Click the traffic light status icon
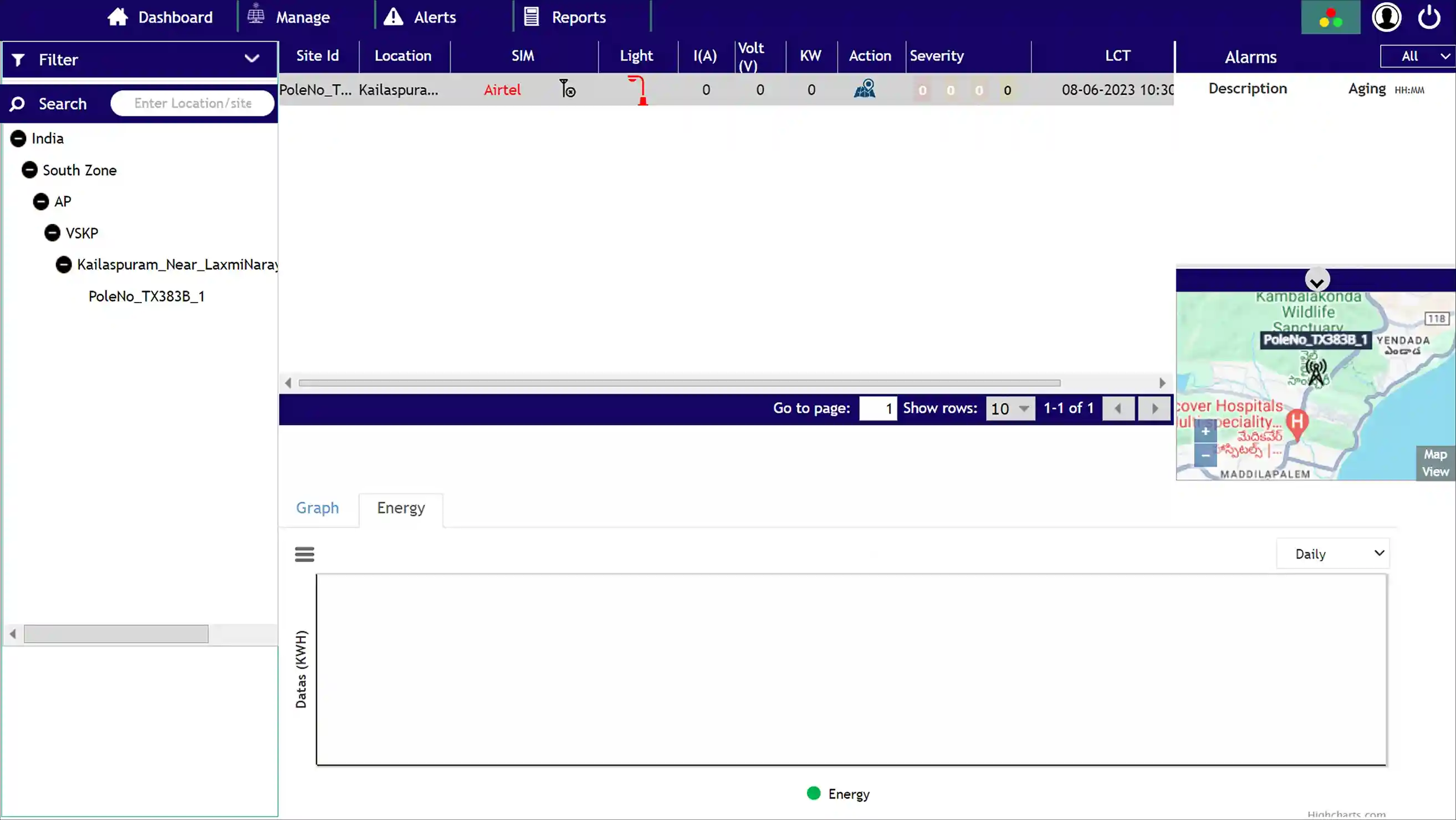1456x820 pixels. click(1330, 18)
